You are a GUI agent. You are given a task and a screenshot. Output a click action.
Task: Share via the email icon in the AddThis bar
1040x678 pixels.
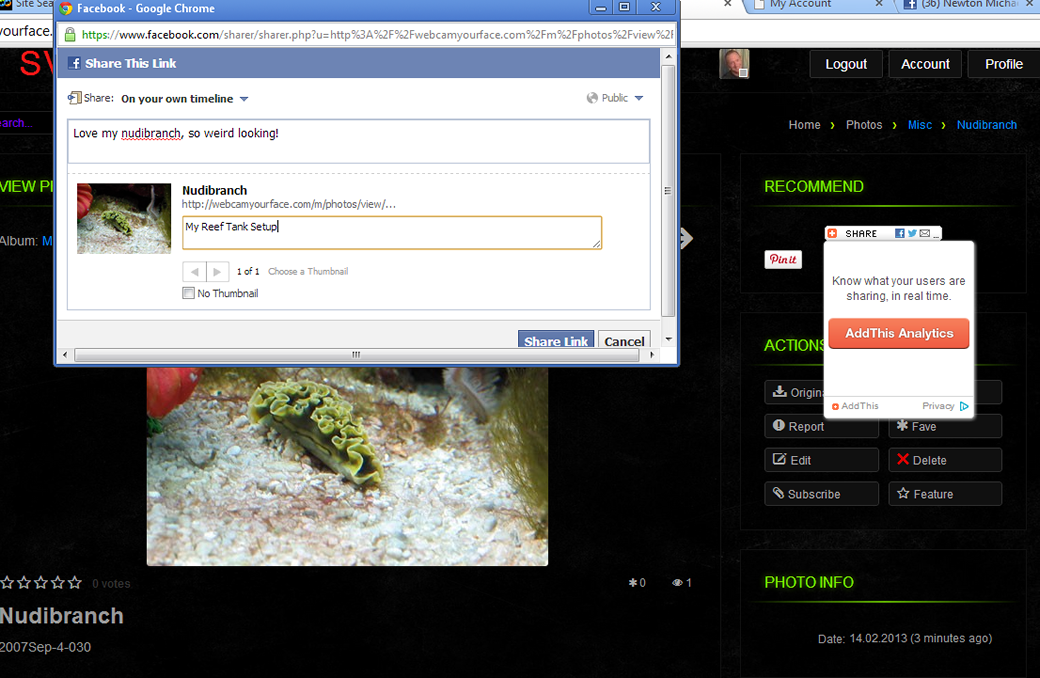[925, 234]
